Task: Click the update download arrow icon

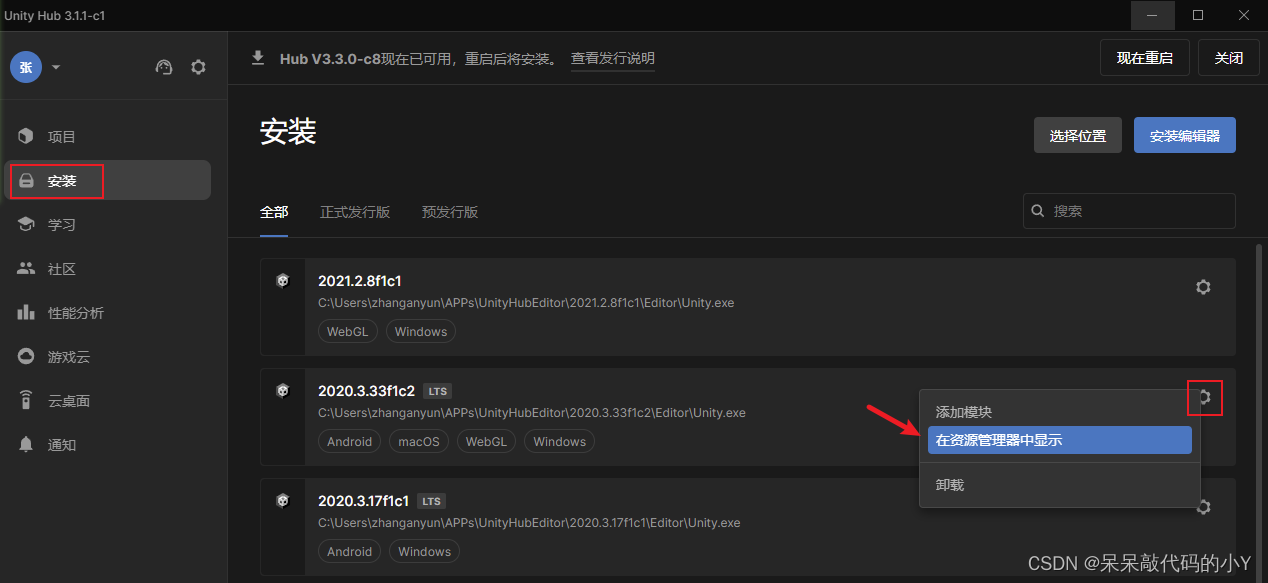Action: click(258, 58)
